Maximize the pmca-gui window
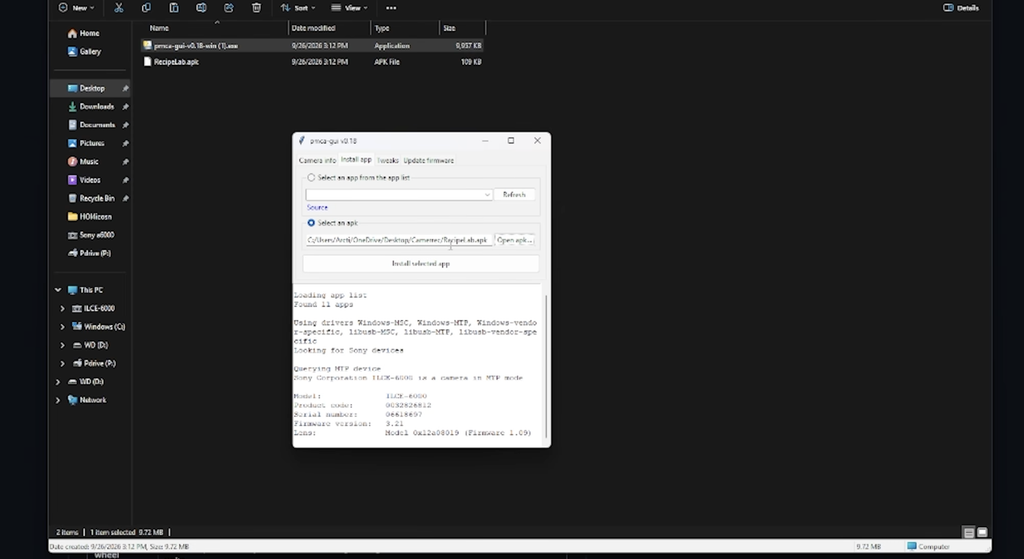This screenshot has height=559, width=1024. tap(511, 140)
